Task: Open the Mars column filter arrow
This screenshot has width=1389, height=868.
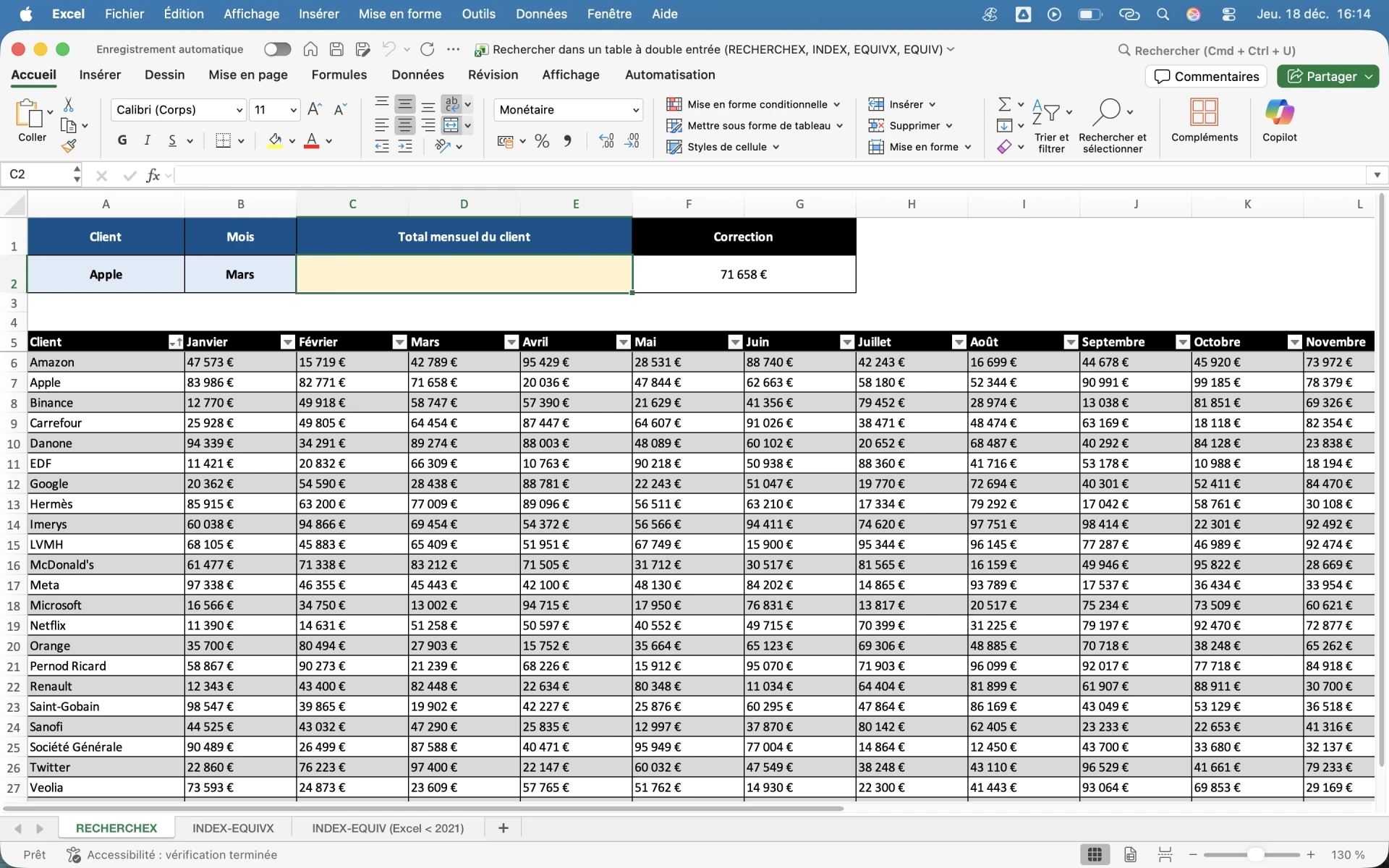Action: click(511, 342)
